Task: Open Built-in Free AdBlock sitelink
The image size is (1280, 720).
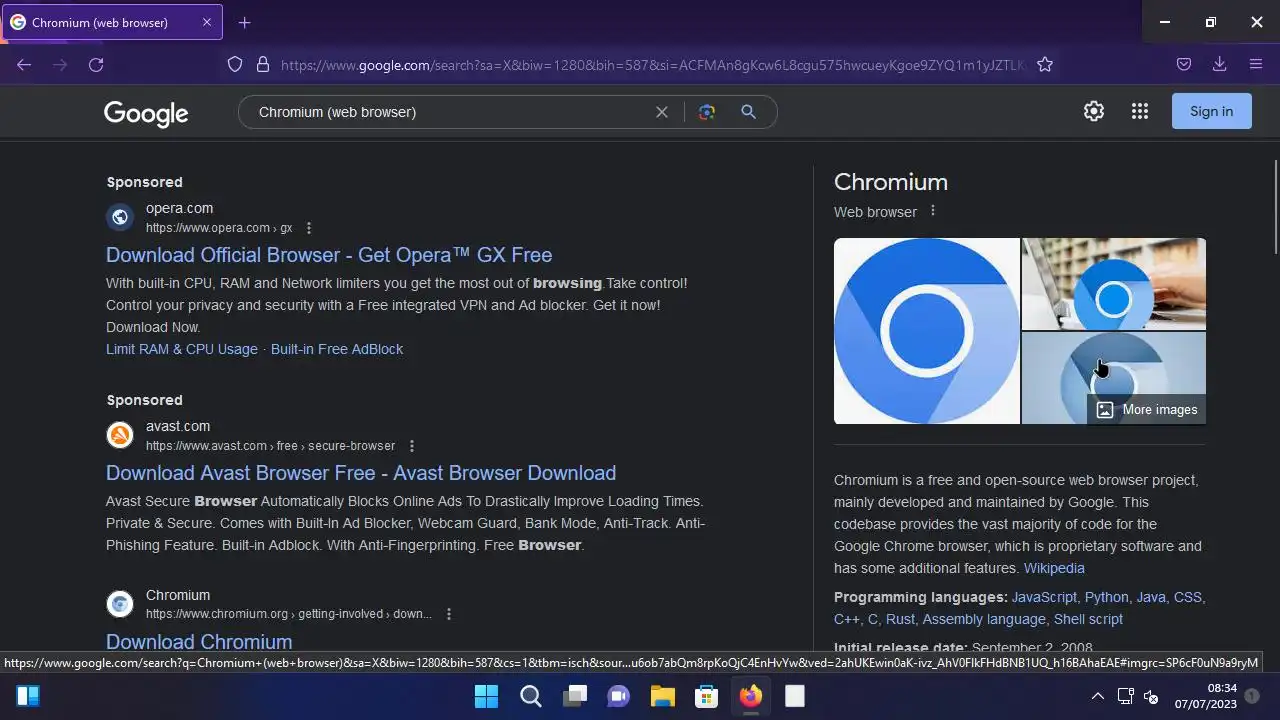Action: pos(337,349)
